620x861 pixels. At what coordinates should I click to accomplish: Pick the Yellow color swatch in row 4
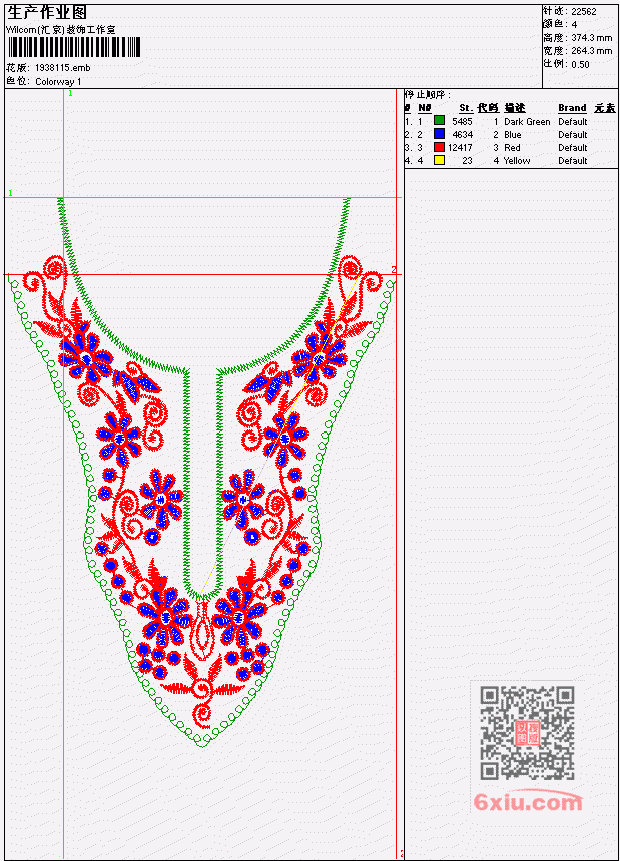click(x=439, y=160)
